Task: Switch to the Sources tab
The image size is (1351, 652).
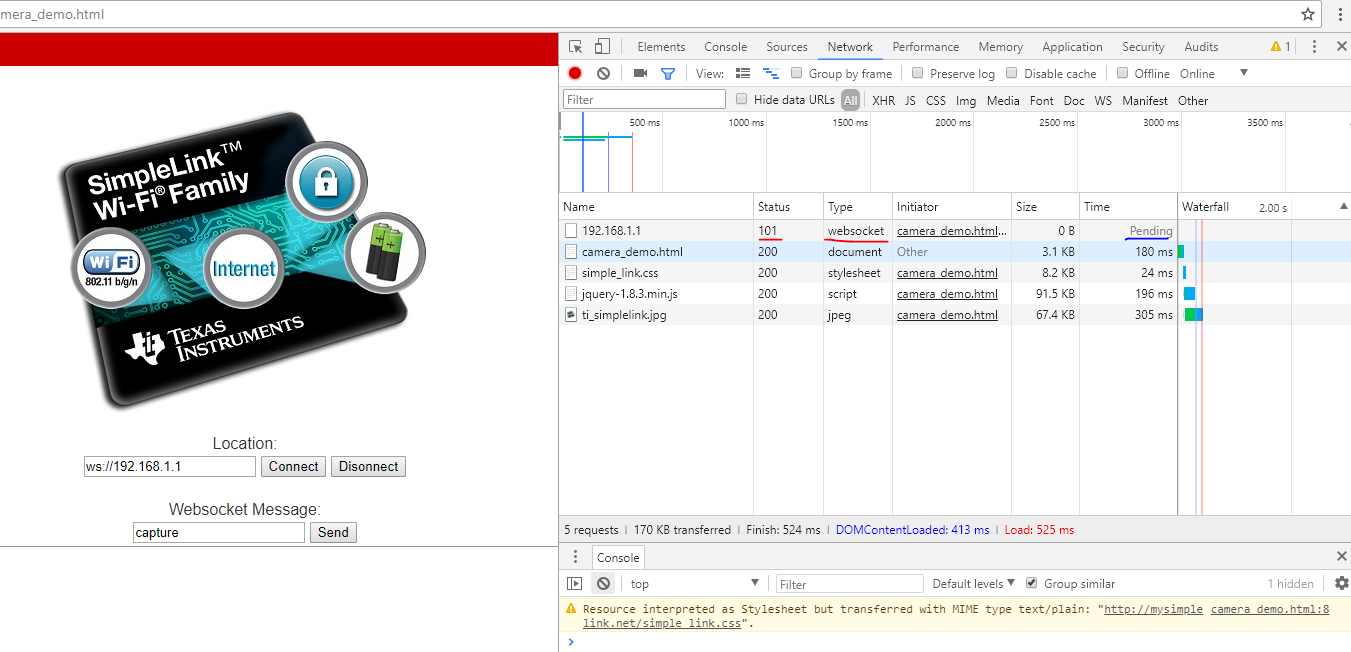Action: tap(787, 47)
